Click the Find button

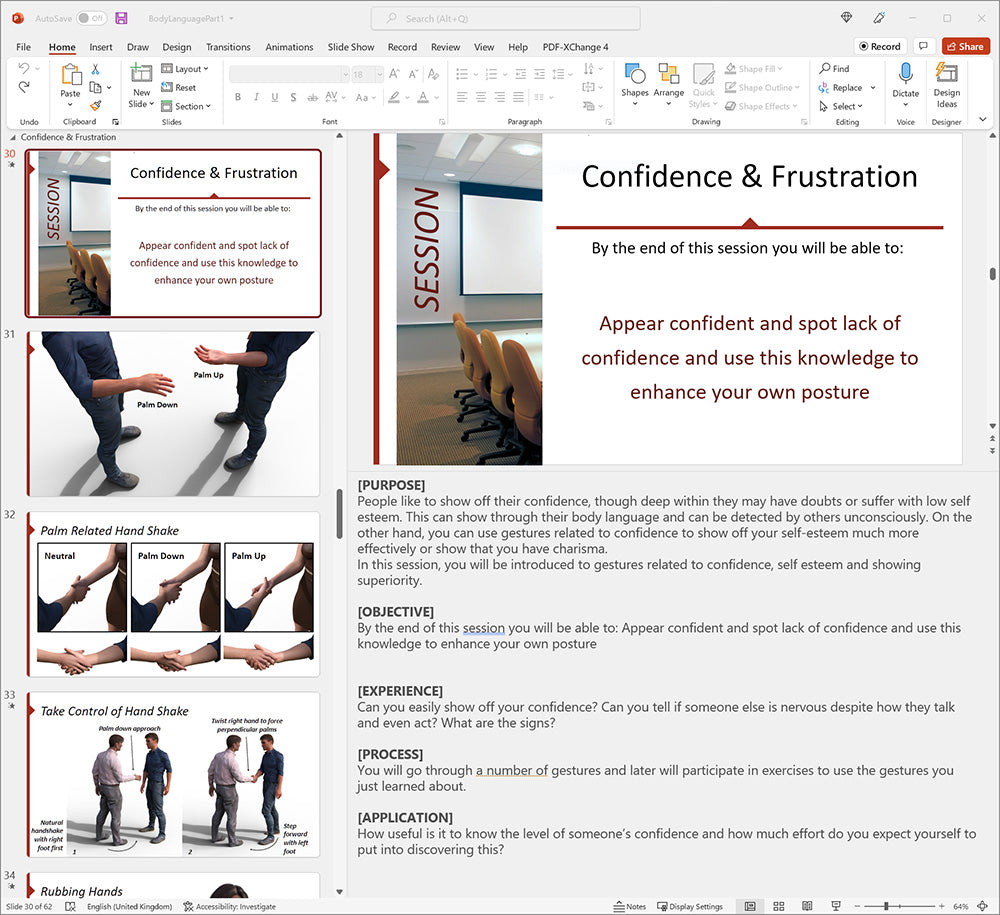834,68
